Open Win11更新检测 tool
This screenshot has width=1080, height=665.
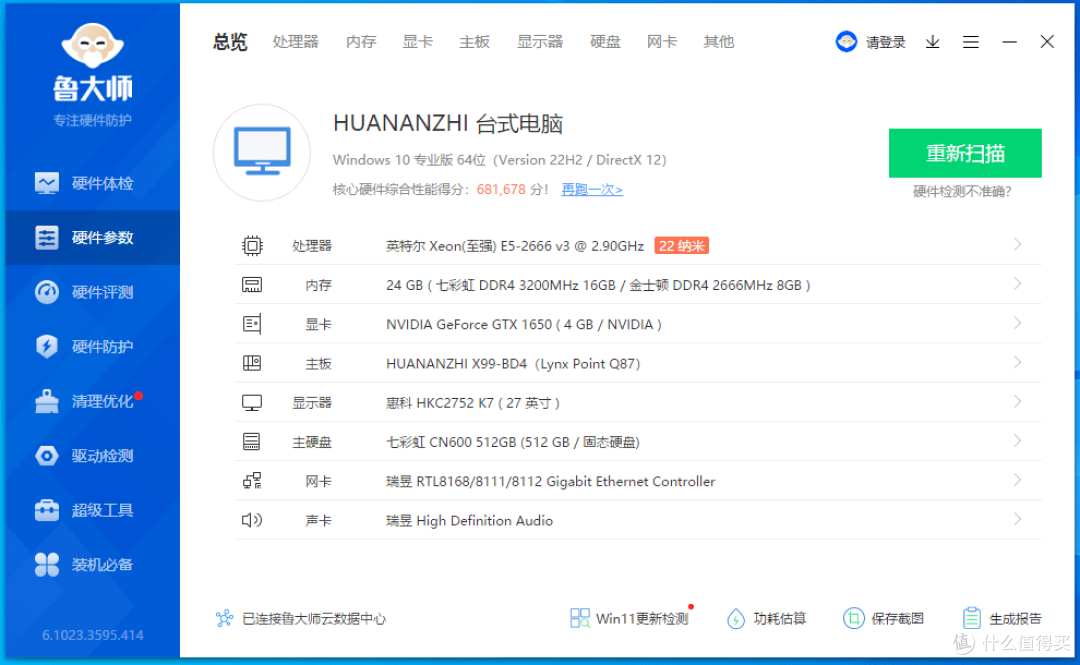pos(630,618)
